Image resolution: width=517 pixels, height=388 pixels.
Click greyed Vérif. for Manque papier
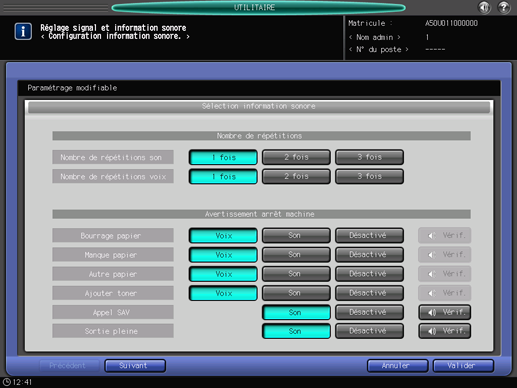445,255
